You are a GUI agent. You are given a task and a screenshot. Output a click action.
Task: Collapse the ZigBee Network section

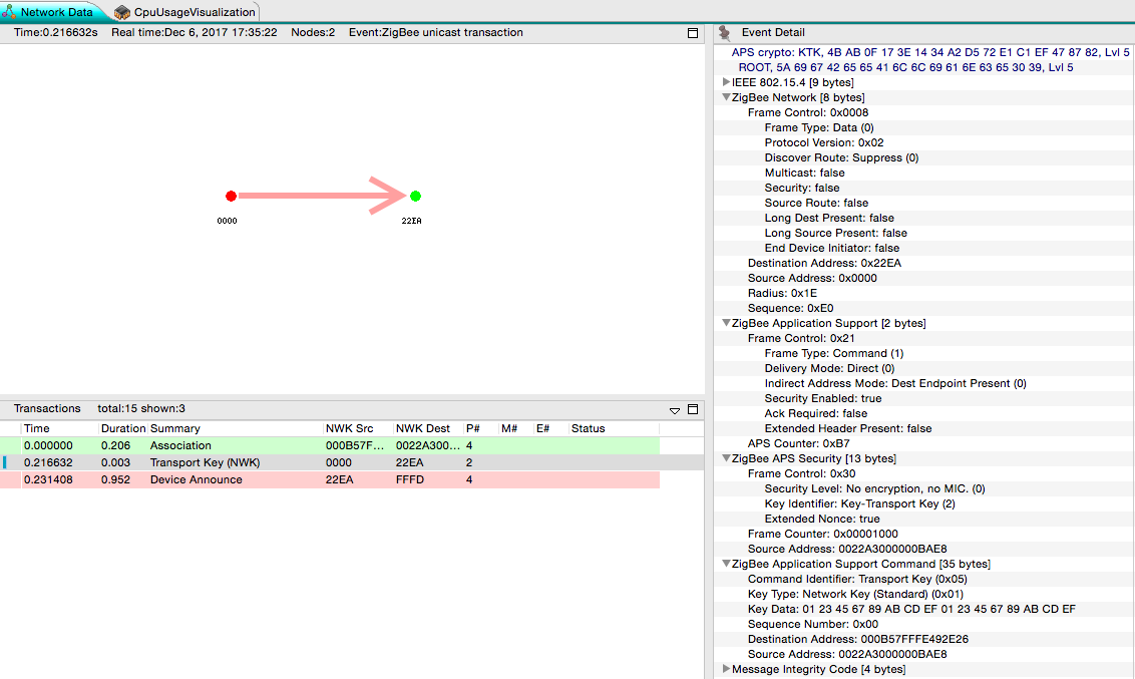click(x=726, y=98)
